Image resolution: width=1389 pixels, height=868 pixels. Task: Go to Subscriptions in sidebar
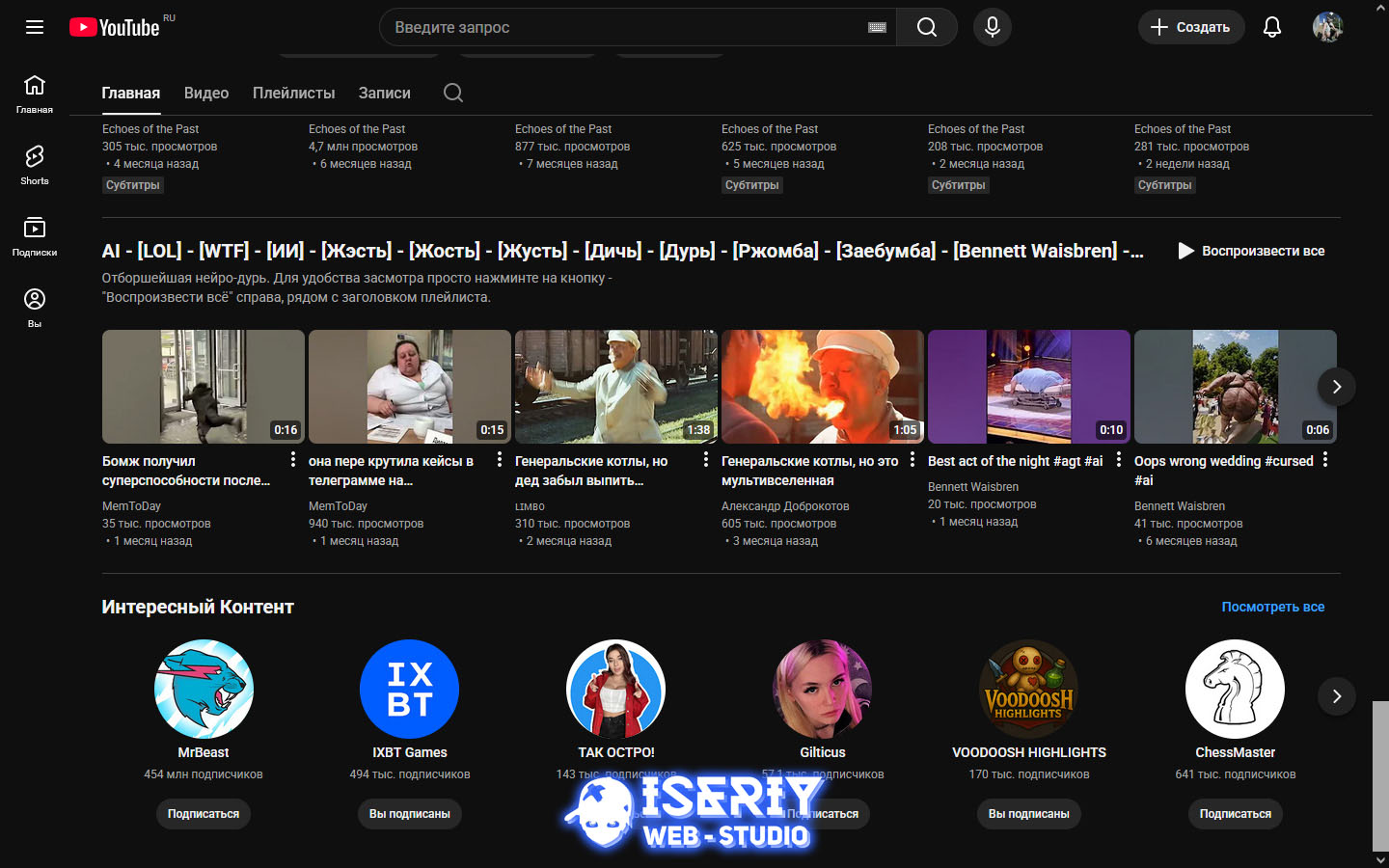pos(35,236)
